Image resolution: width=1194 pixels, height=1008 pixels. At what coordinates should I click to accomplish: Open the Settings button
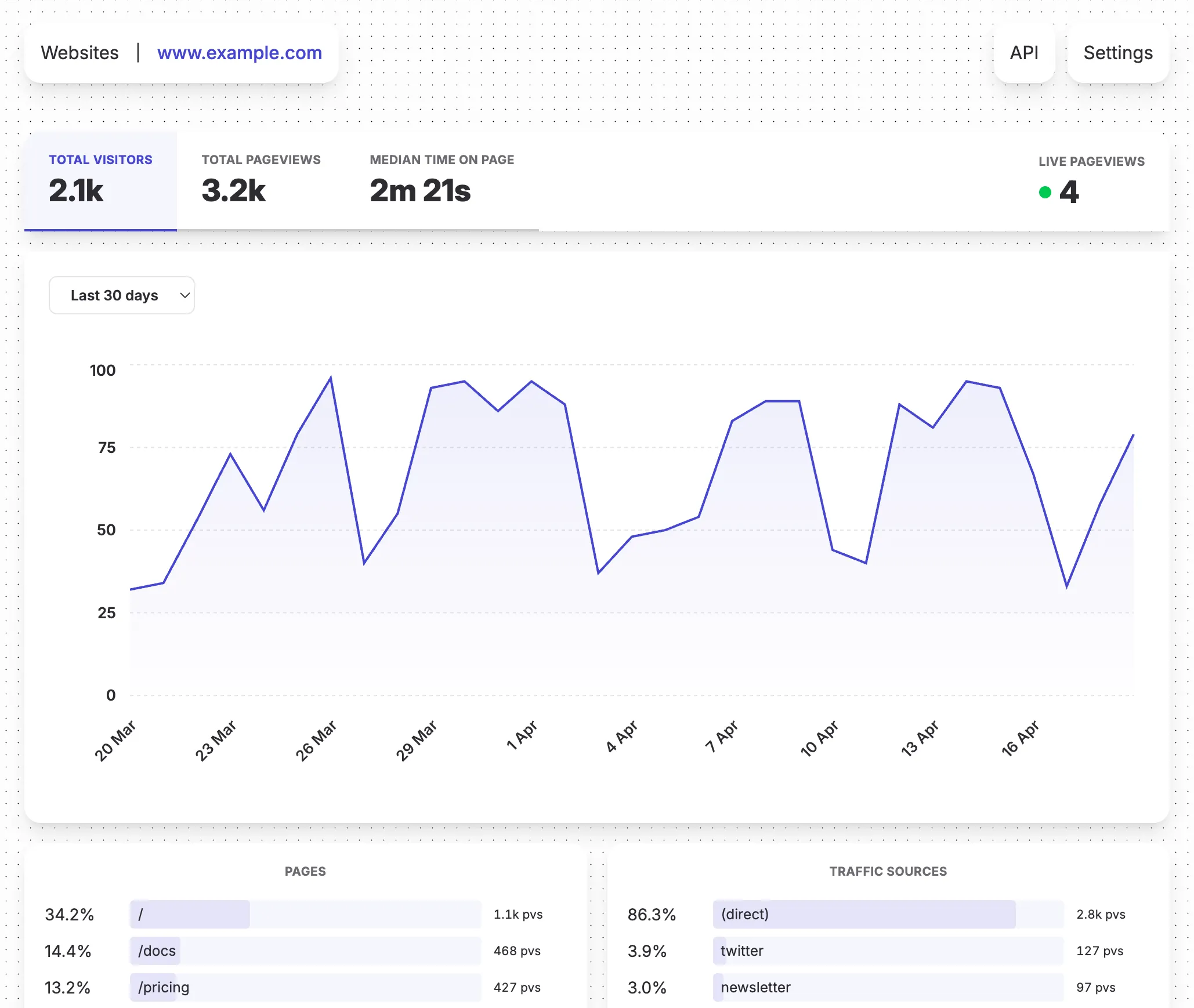[1117, 53]
